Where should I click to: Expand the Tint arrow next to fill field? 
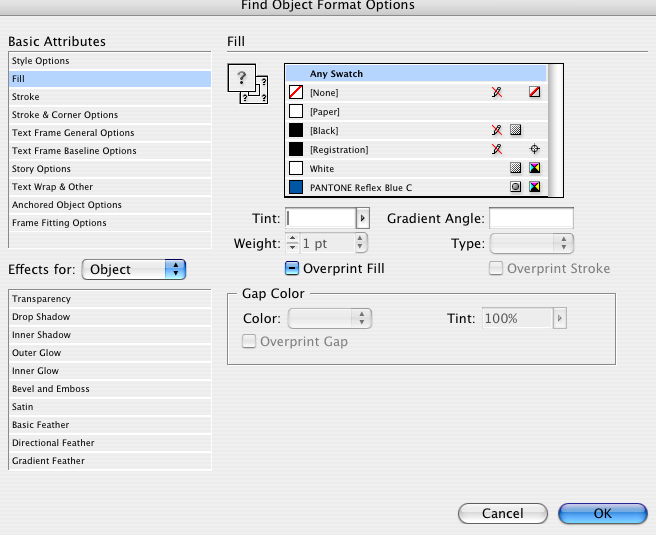363,218
